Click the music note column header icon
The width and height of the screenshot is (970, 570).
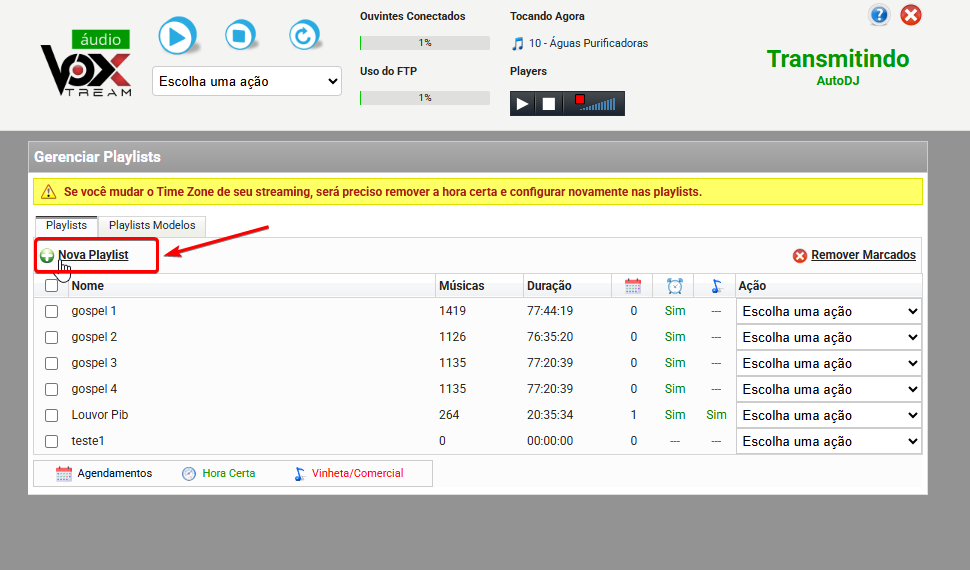click(x=716, y=286)
